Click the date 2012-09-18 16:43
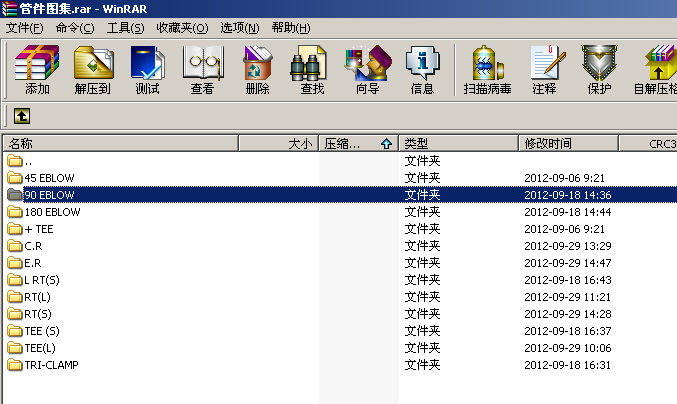Screen dimensions: 677x404 [568, 280]
